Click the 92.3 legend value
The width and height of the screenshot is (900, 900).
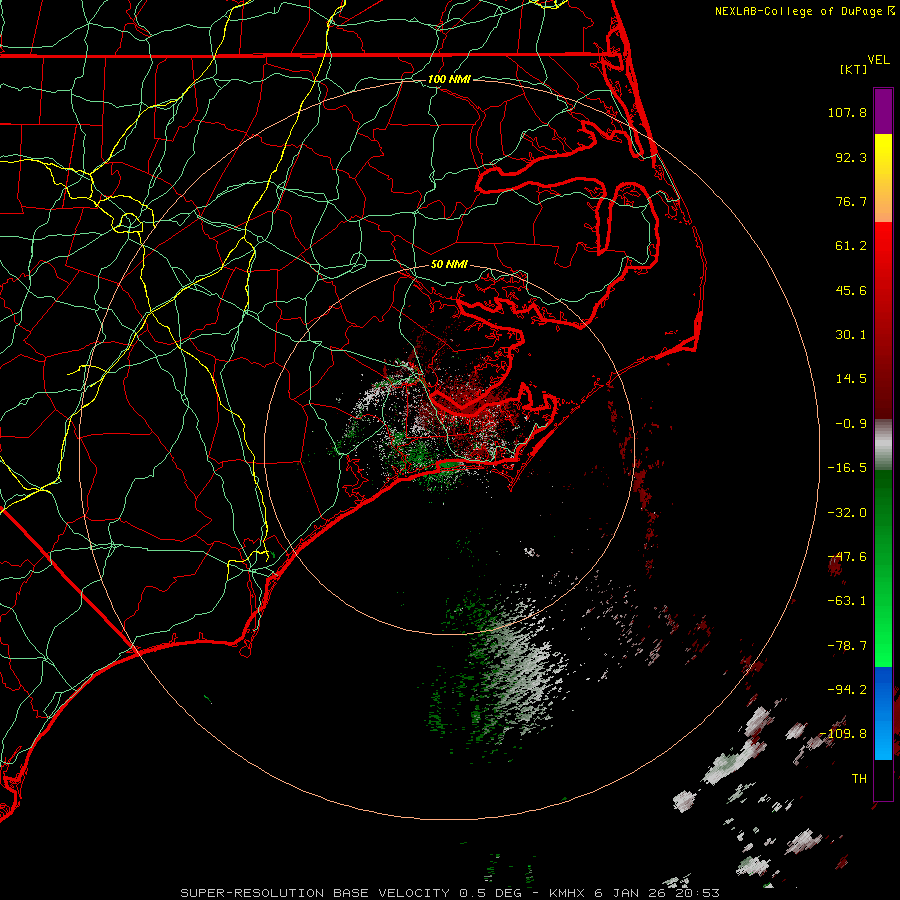pos(851,157)
